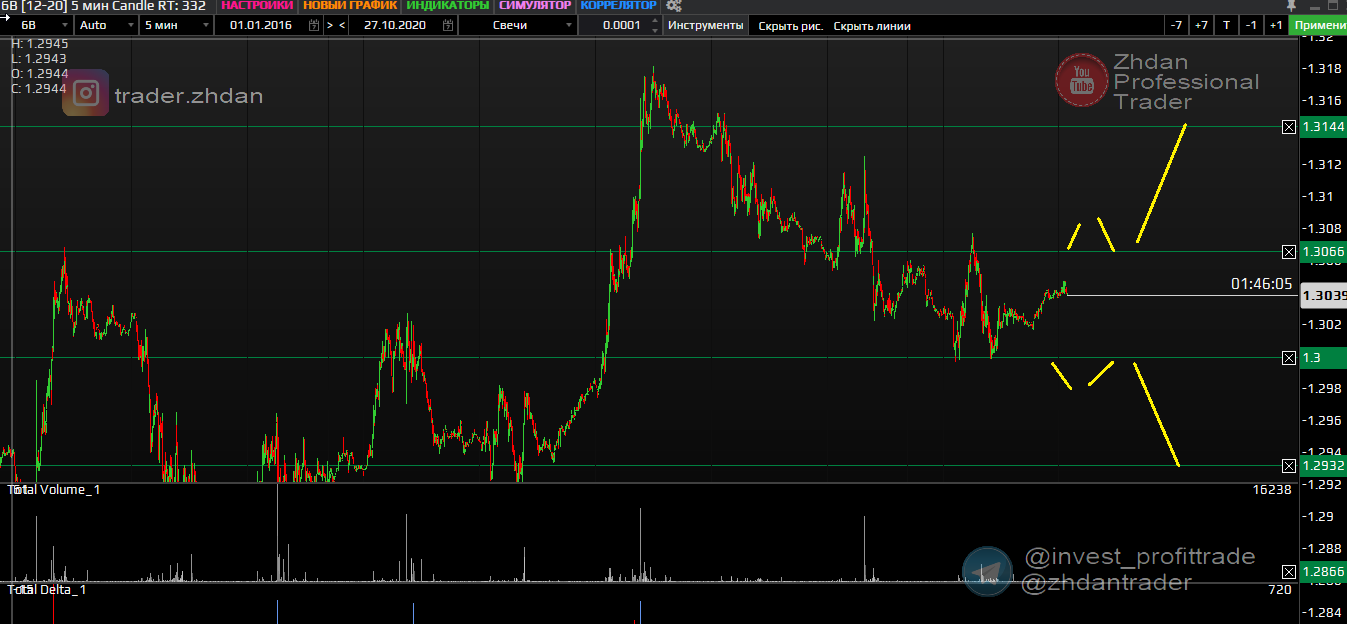Toggle Скрыть линии to hide lines
Viewport: 1347px width, 624px height.
tap(872, 26)
